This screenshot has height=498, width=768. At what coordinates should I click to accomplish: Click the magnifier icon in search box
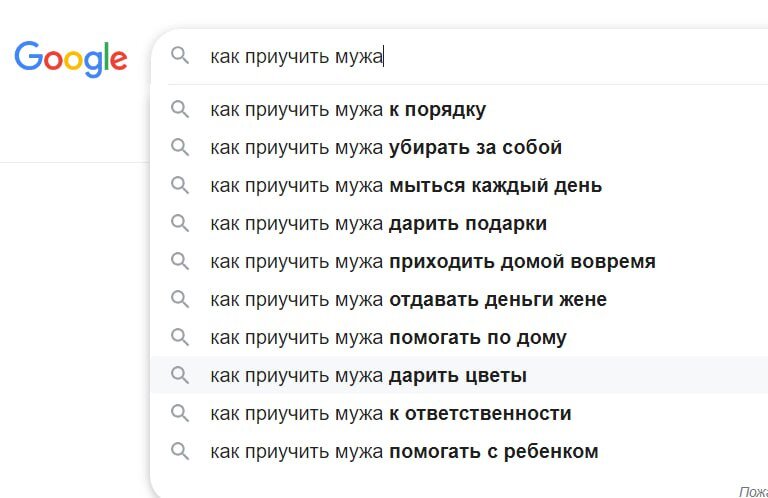tap(180, 56)
